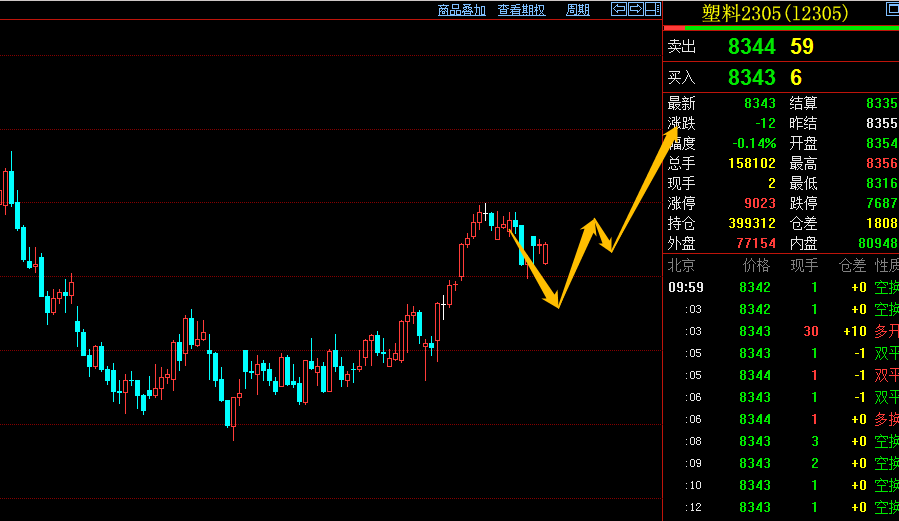The height and width of the screenshot is (521, 899).
Task: Select the :09 tick row time
Action: [693, 463]
